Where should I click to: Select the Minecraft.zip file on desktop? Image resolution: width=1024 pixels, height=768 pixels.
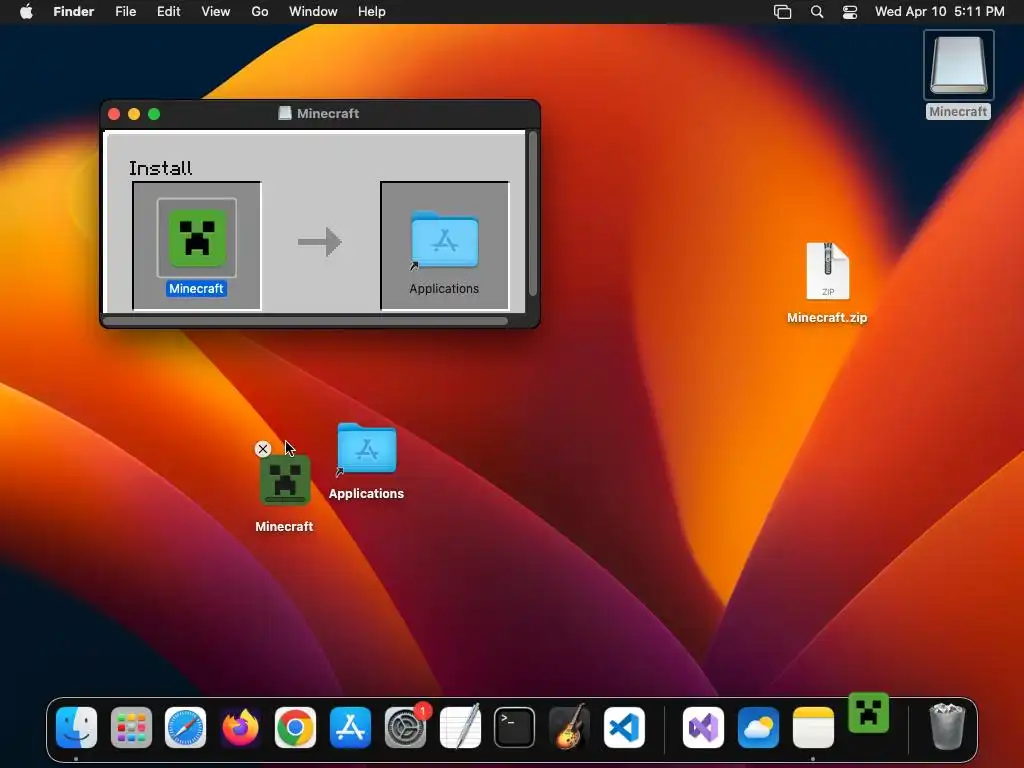click(827, 271)
